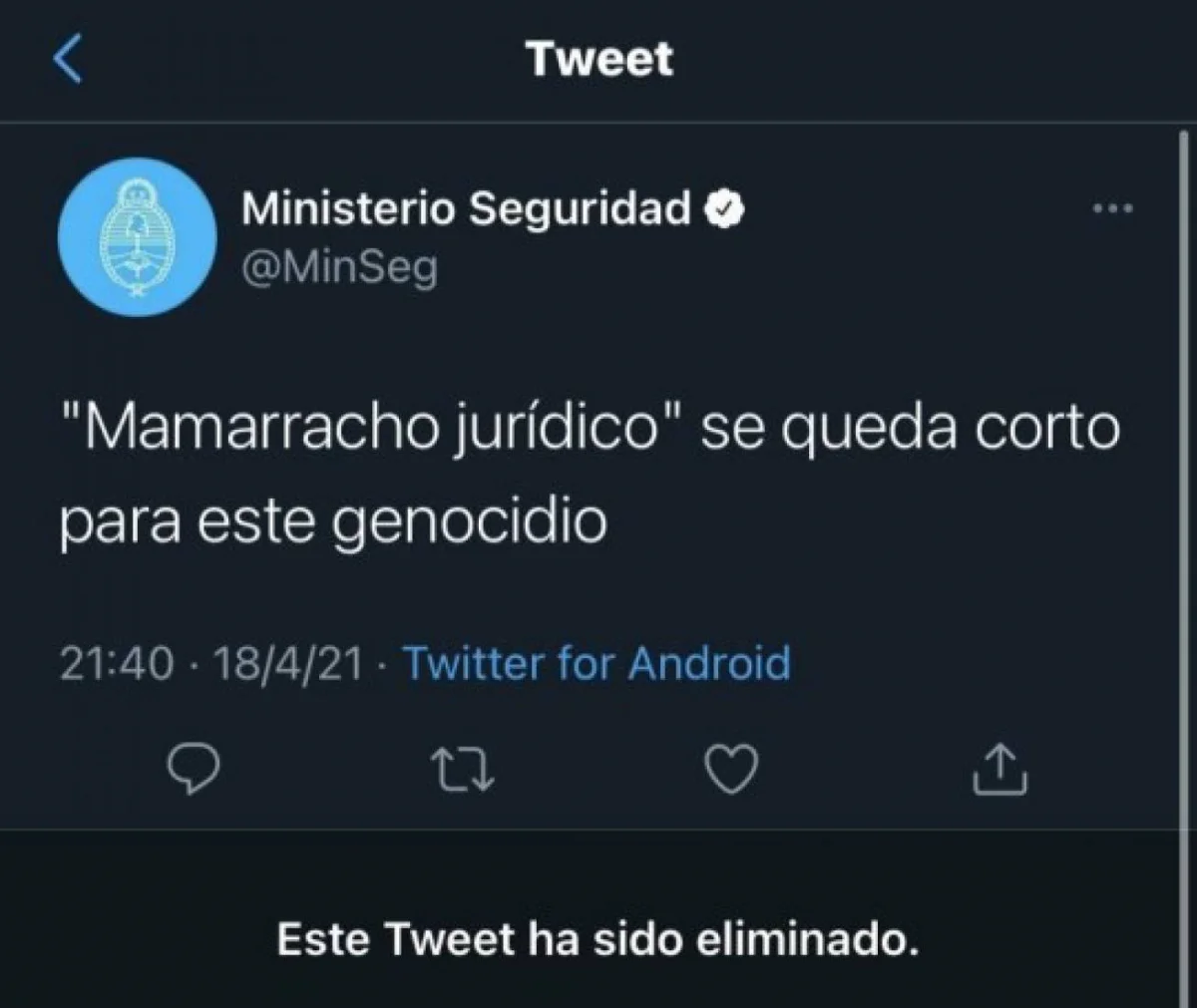Like the tweet with heart icon
The image size is (1197, 1008).
pyautogui.click(x=731, y=769)
